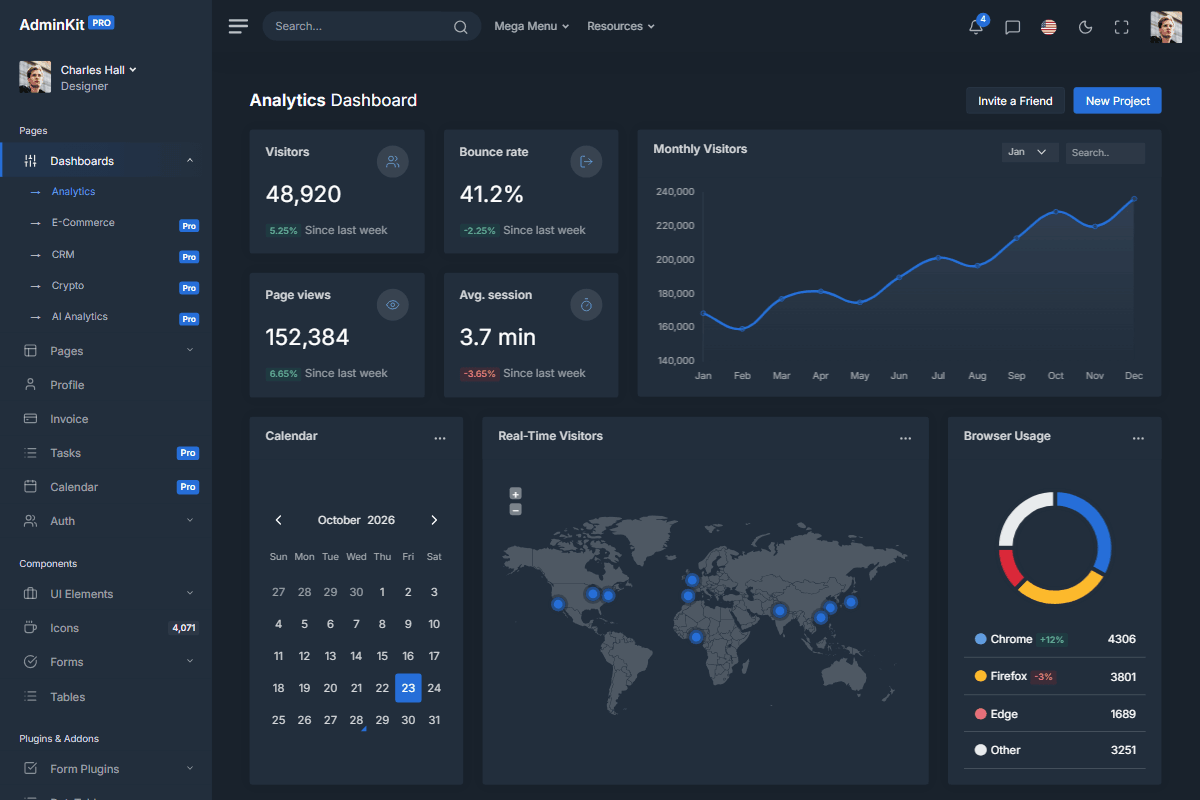Open the Jan month dropdown
The width and height of the screenshot is (1200, 800).
[x=1030, y=152]
